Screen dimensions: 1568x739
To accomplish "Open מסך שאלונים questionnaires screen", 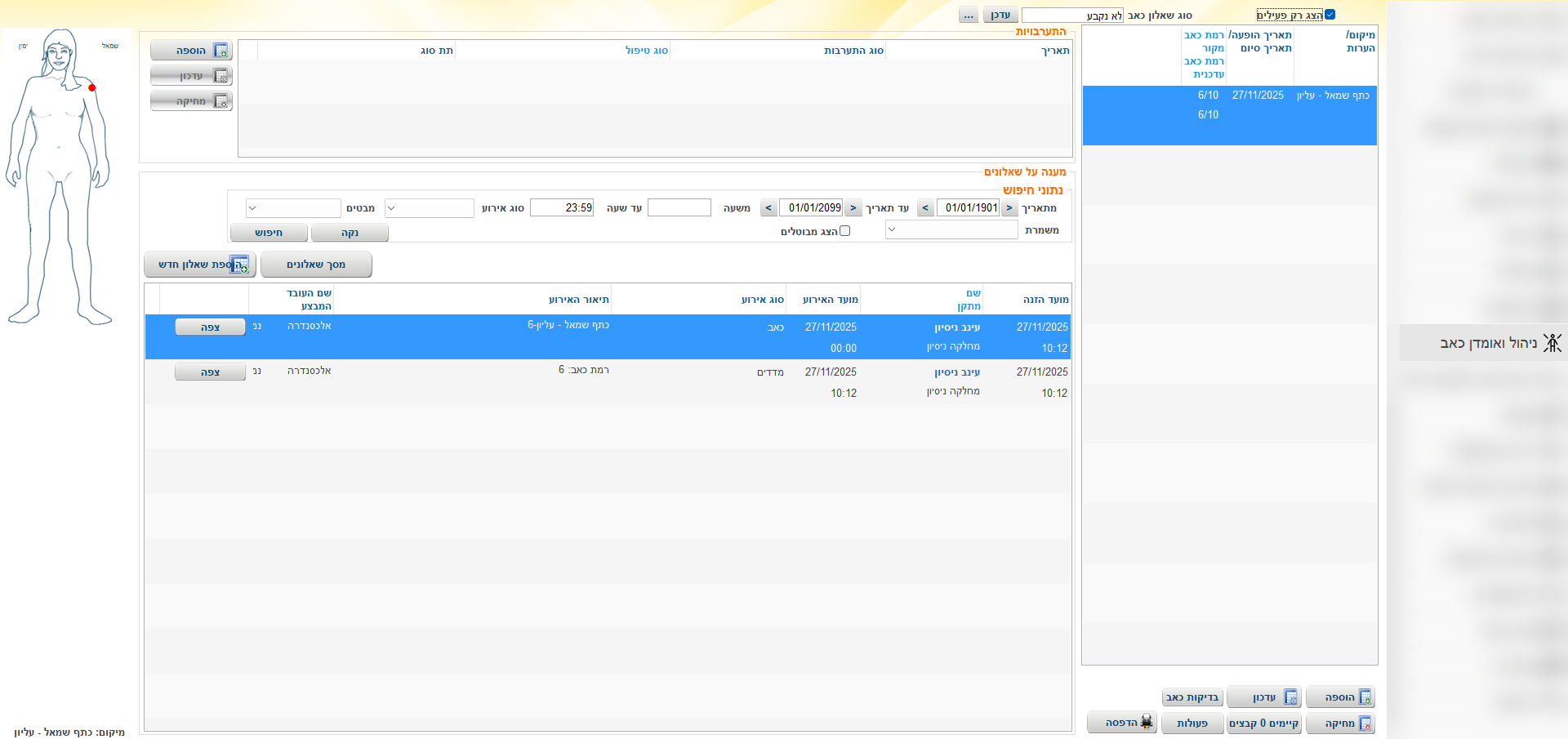I will (x=316, y=265).
